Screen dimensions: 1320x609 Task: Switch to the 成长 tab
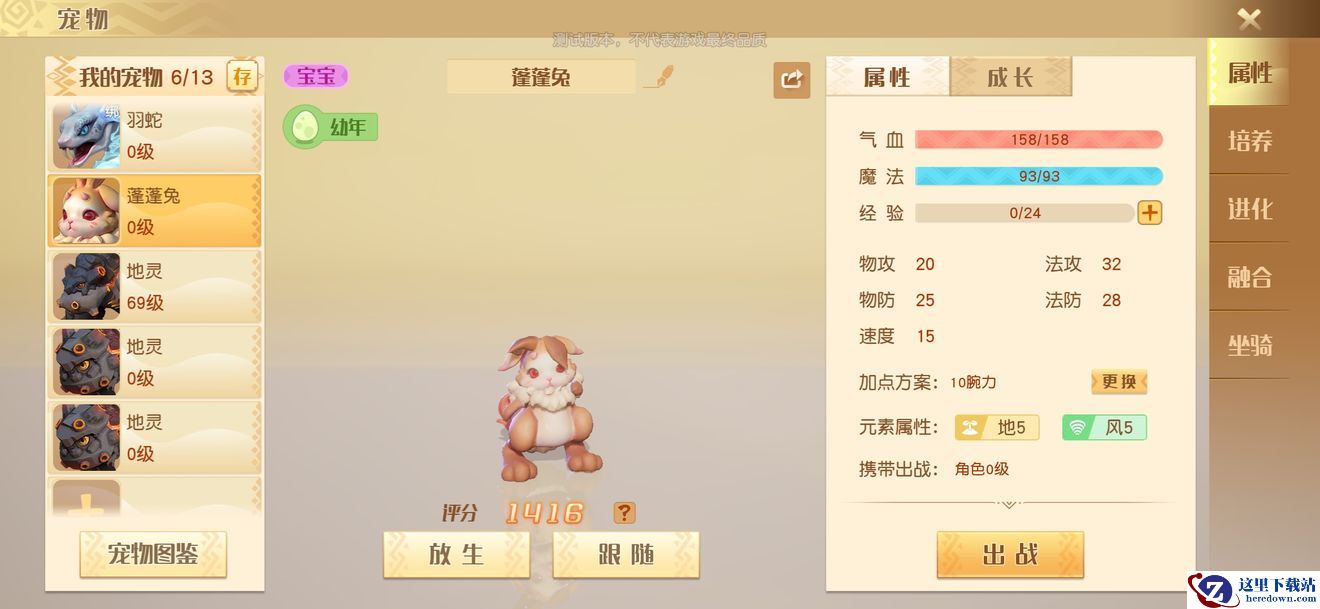point(1010,77)
